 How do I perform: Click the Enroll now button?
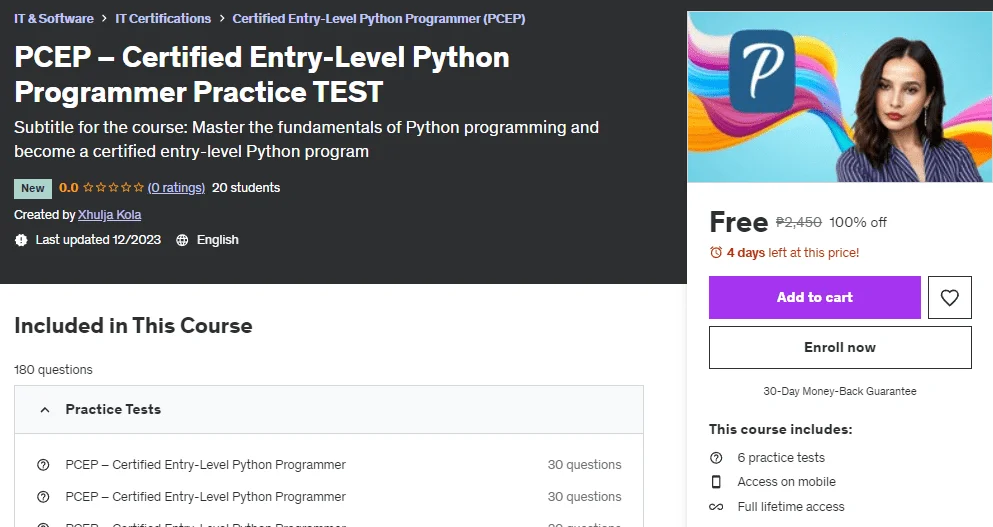[840, 347]
